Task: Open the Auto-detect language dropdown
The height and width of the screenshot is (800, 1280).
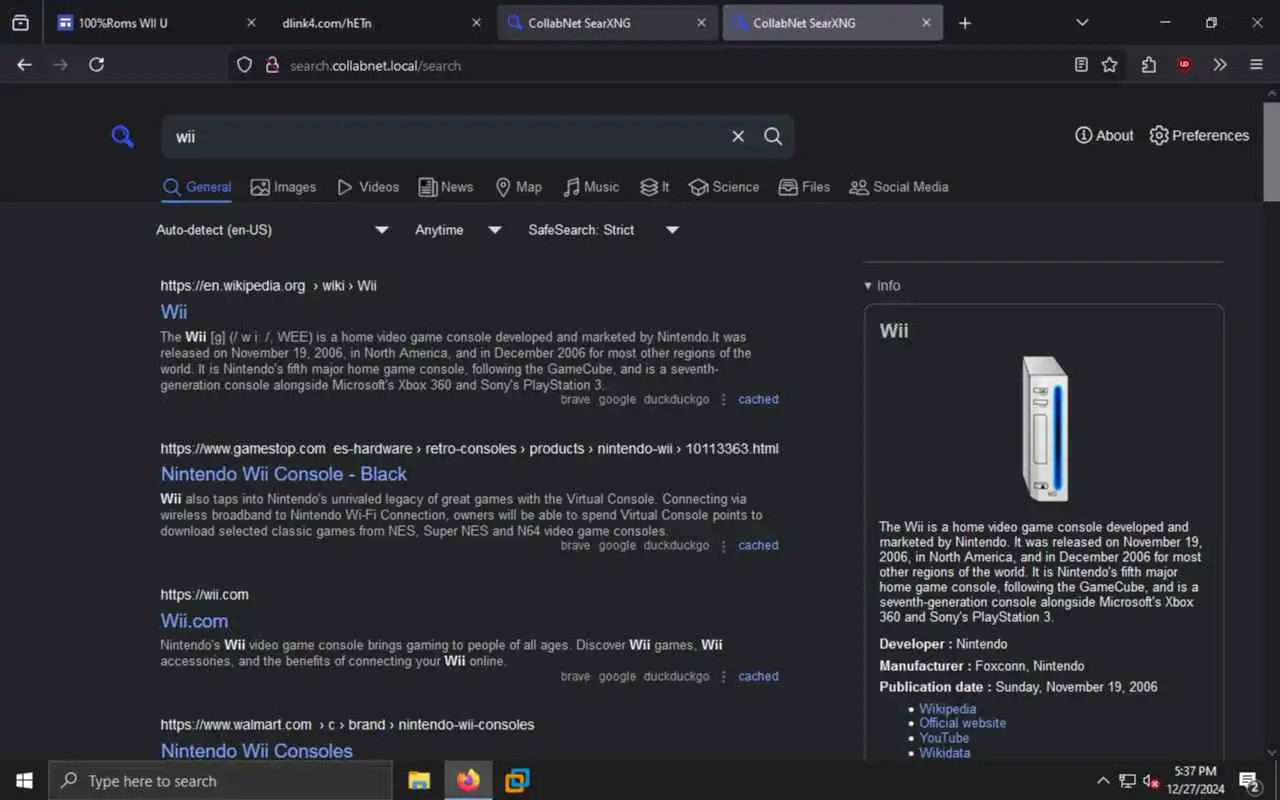Action: [272, 230]
